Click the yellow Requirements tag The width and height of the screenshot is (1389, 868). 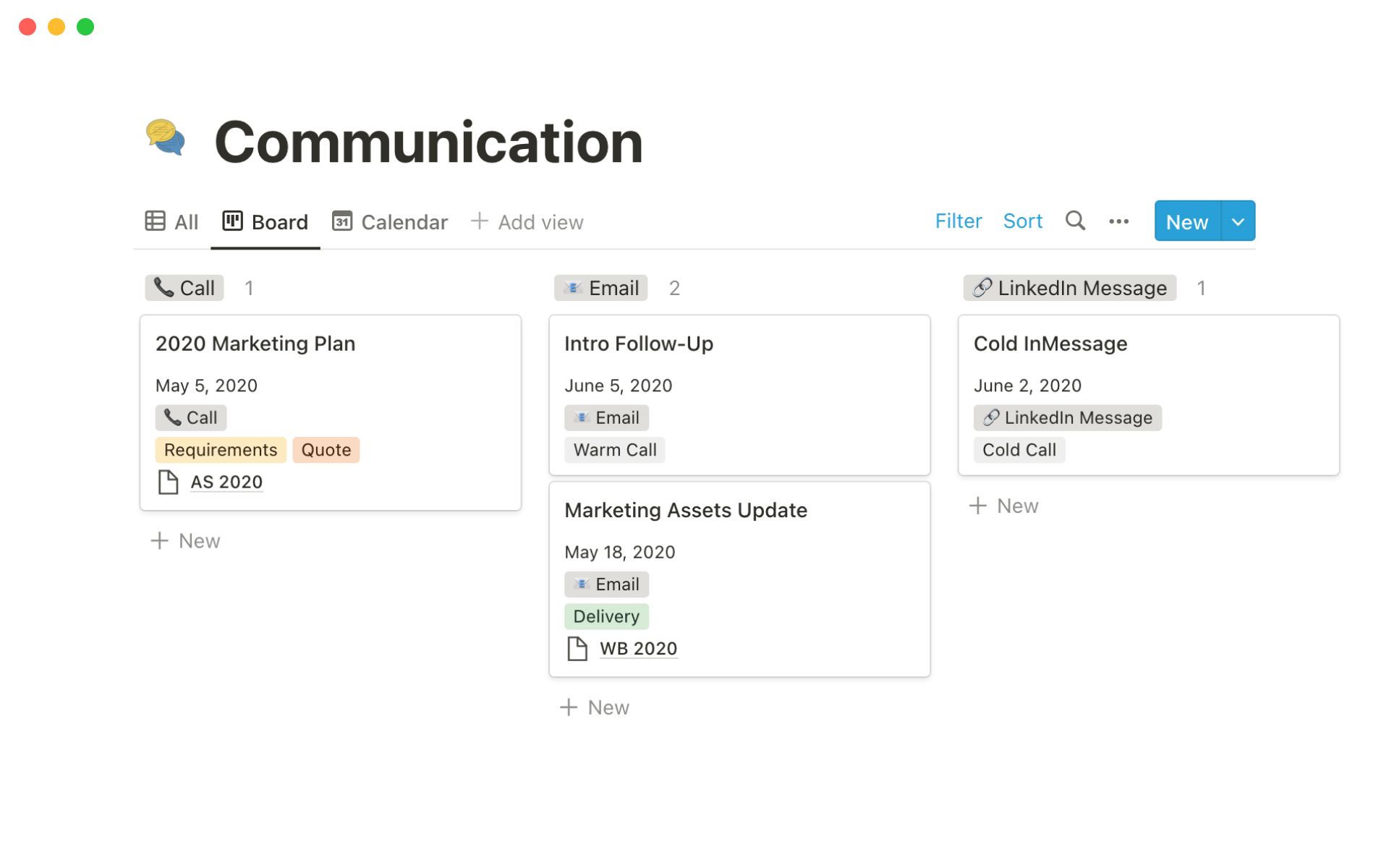[220, 450]
